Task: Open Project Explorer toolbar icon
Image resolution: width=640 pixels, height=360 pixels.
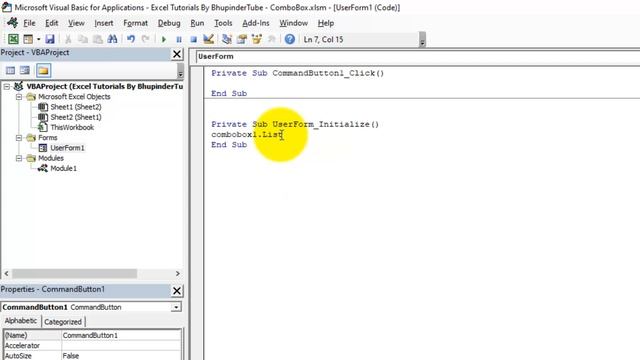Action: [227, 39]
